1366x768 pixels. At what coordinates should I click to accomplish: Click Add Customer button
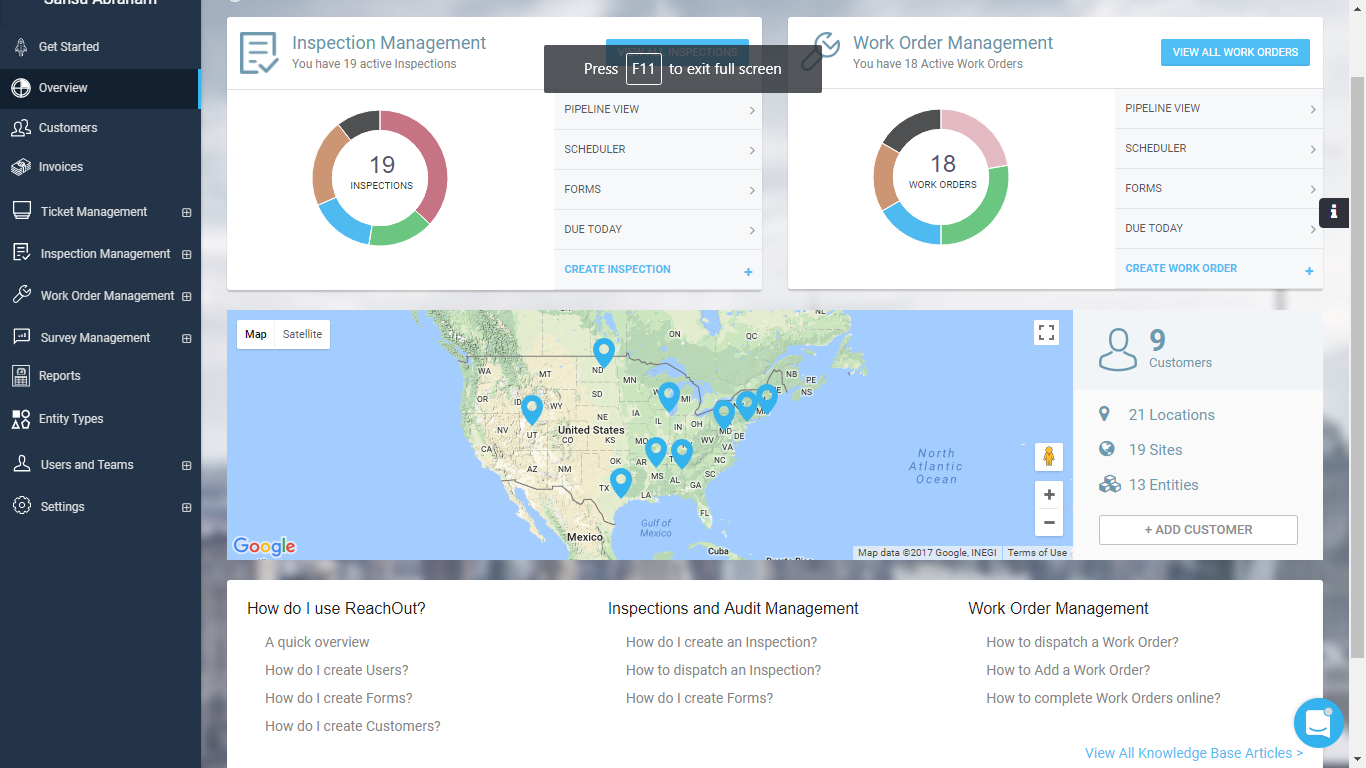pyautogui.click(x=1198, y=530)
